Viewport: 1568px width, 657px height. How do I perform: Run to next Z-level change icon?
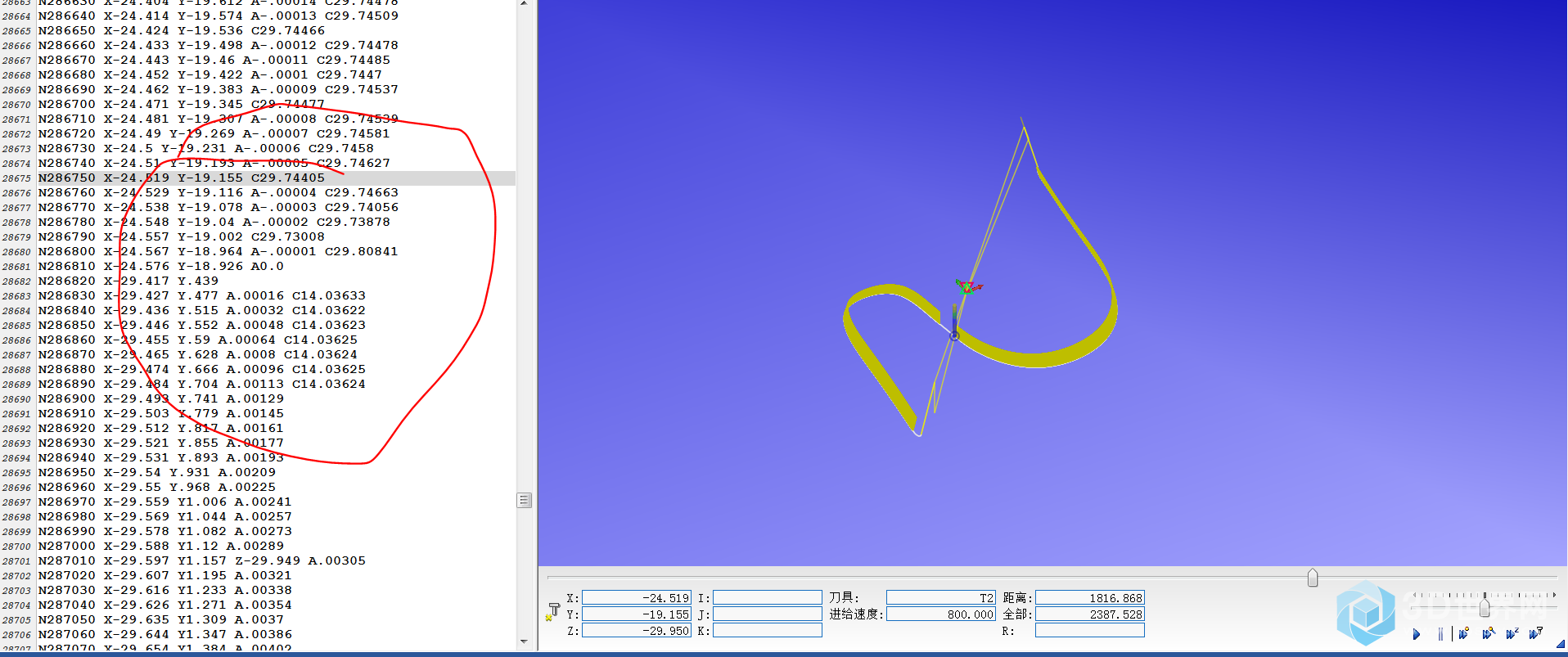1512,633
